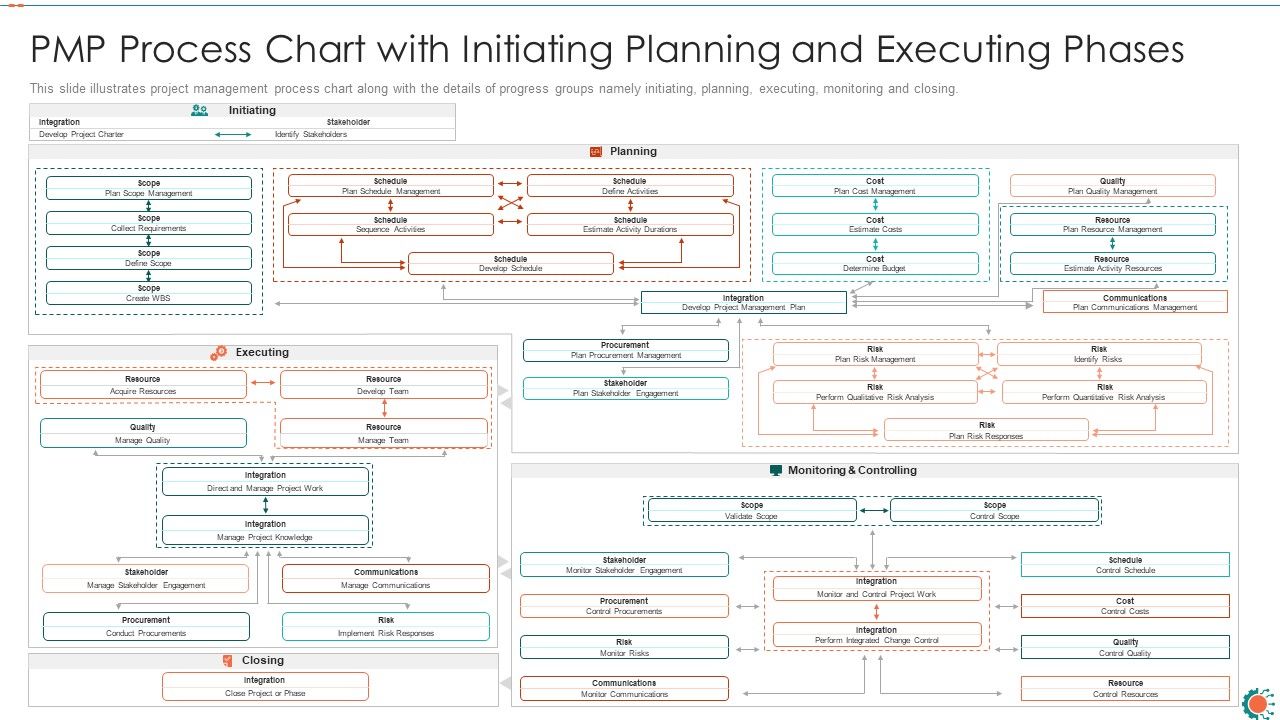Select the Close Project or Phase box

(x=265, y=686)
